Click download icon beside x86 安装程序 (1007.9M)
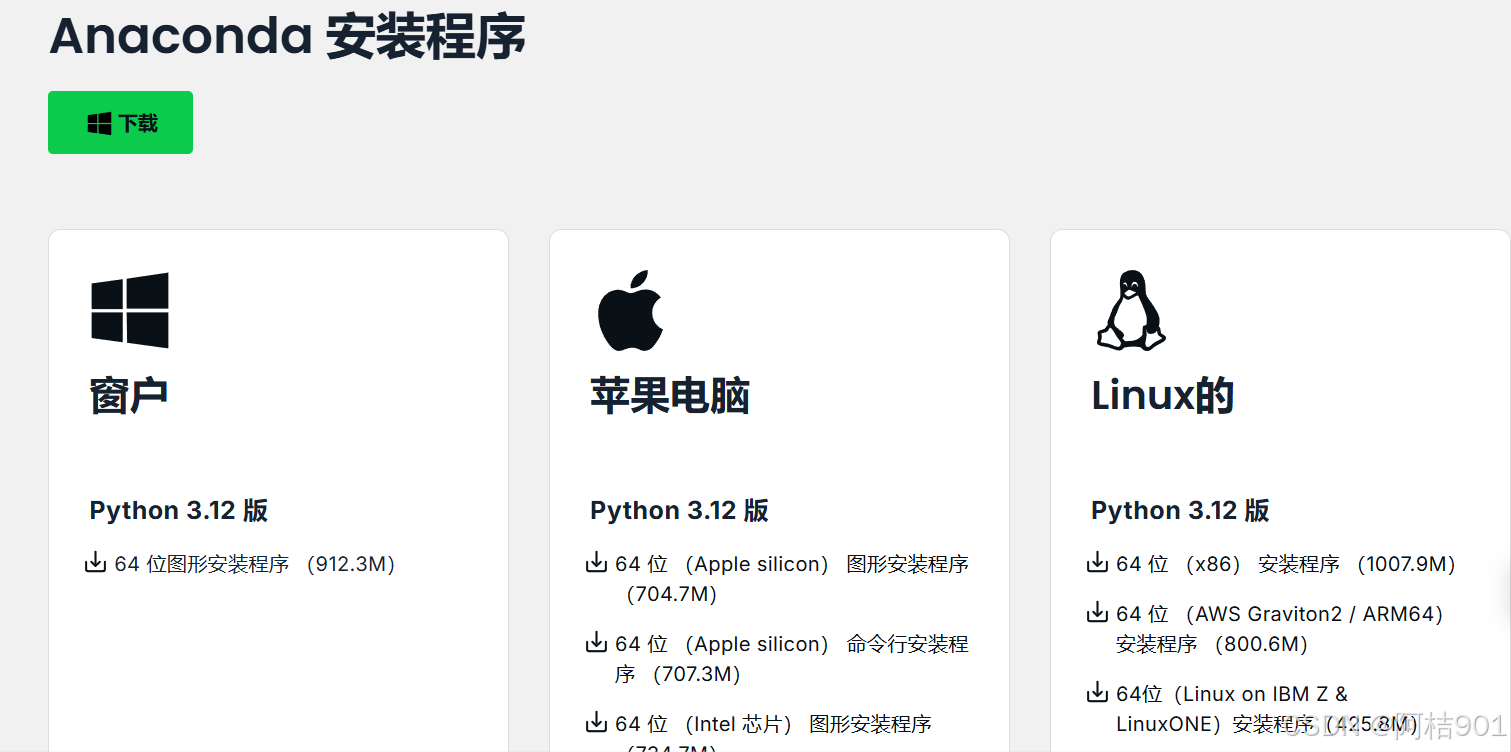This screenshot has width=1511, height=752. (x=1098, y=563)
